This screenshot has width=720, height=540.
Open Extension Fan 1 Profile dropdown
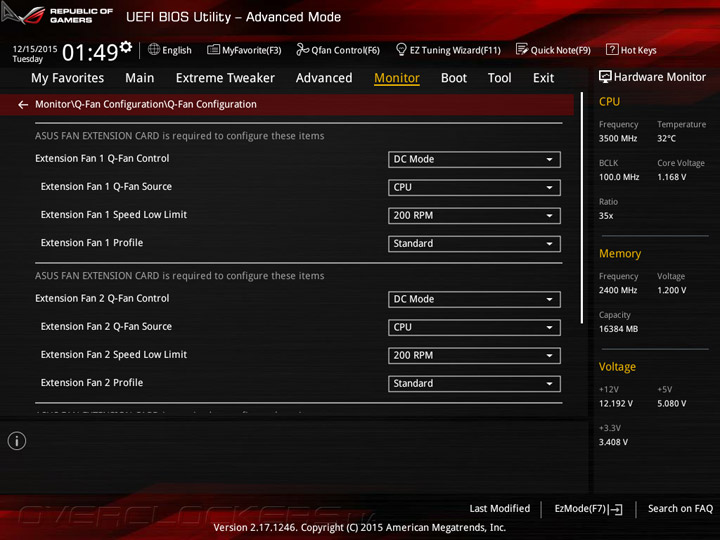(x=474, y=244)
